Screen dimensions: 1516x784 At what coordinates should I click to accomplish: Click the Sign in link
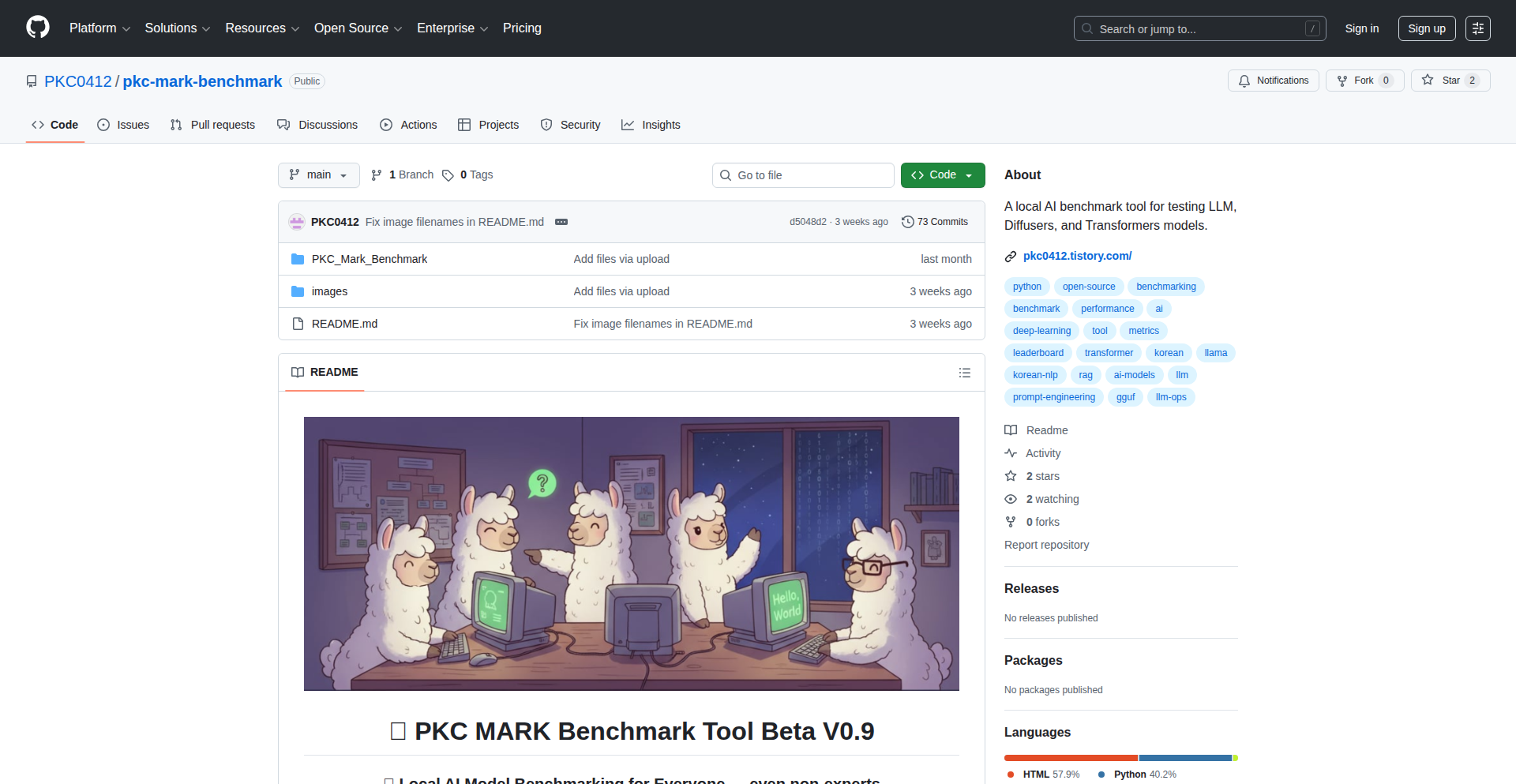point(1362,28)
